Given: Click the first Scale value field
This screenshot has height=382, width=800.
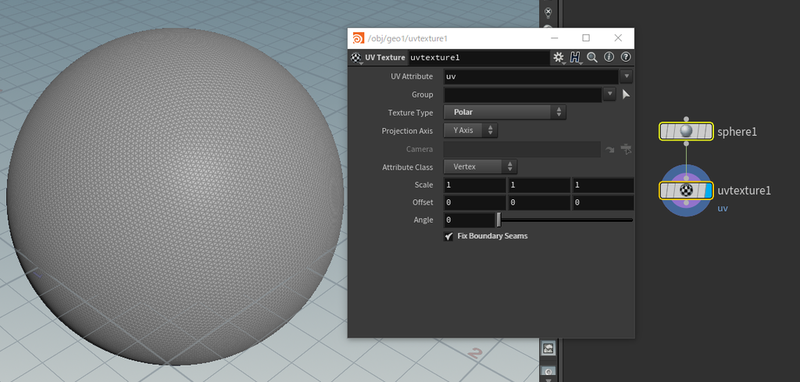Looking at the screenshot, I should 474,185.
